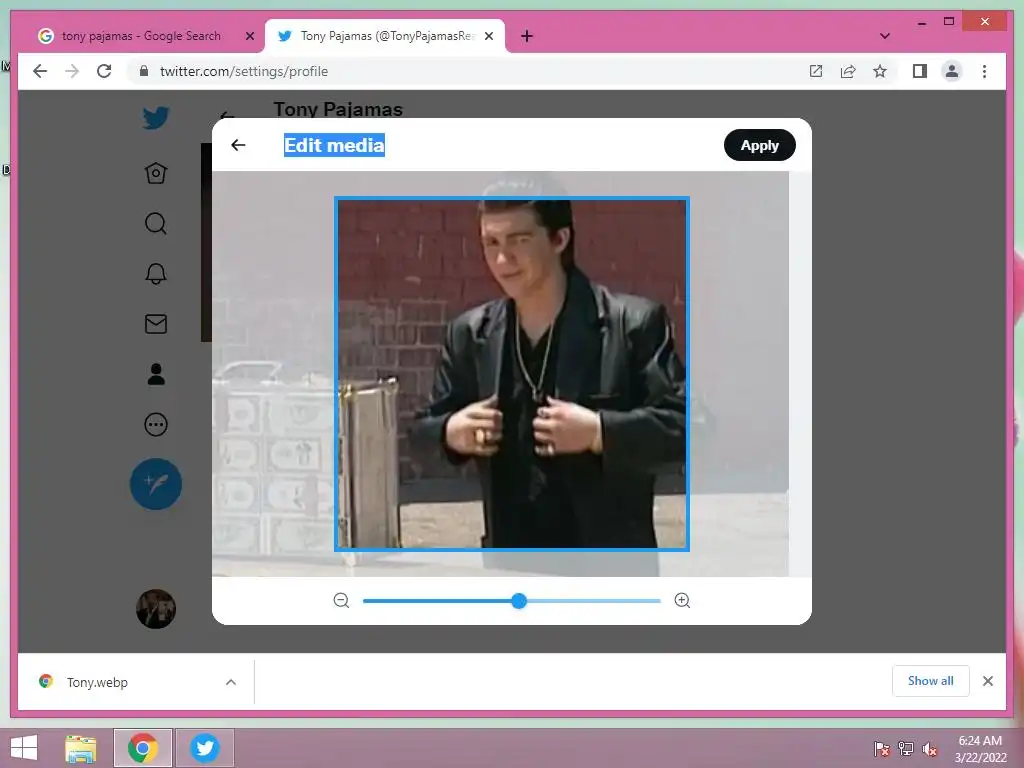Open the Home icon in Twitter sidebar
This screenshot has width=1024, height=768.
coord(156,173)
